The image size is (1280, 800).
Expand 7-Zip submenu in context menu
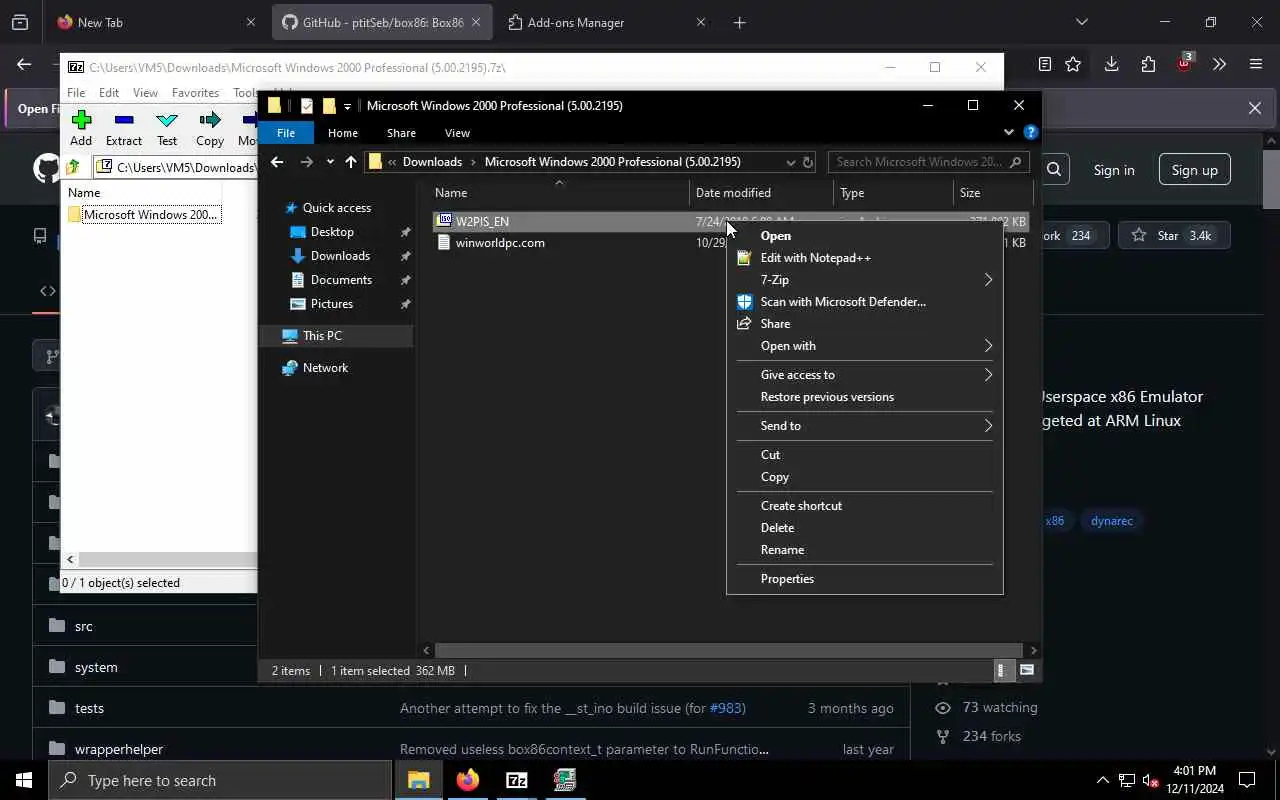988,280
